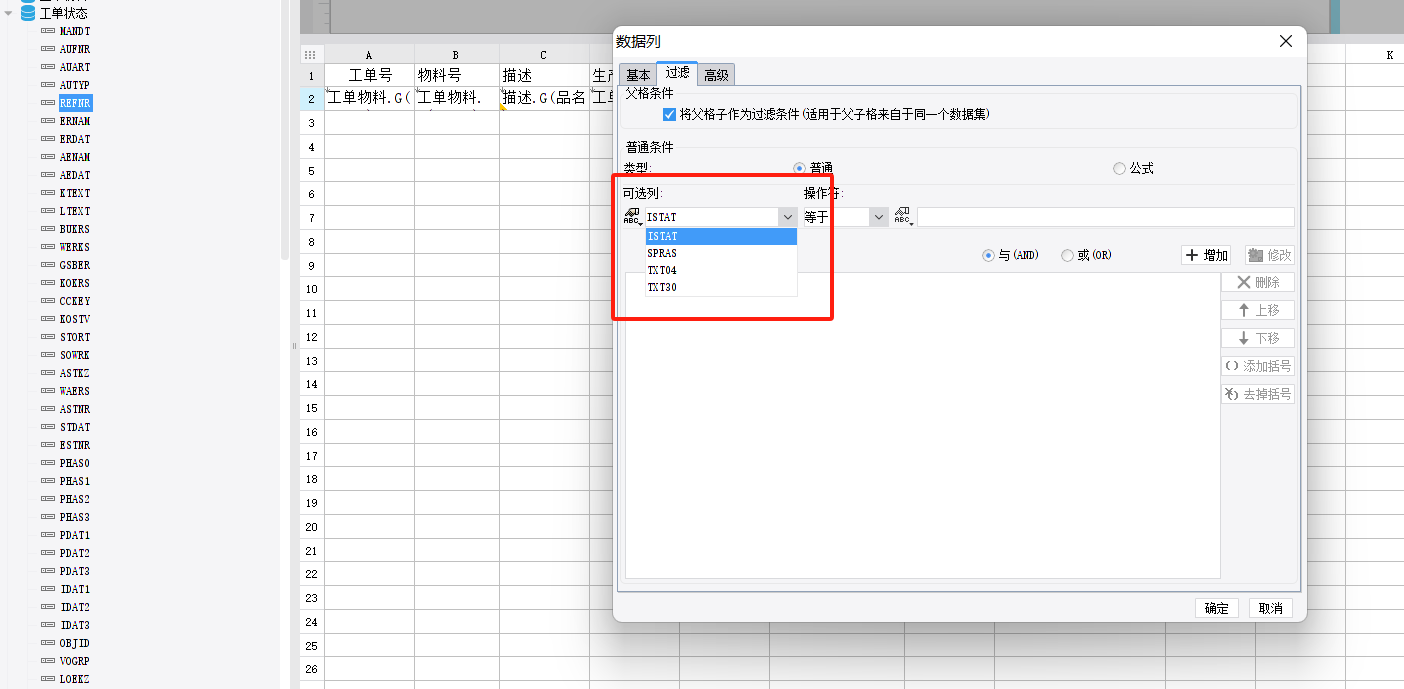The width and height of the screenshot is (1404, 689).
Task: Click the field icon beside ERNAM
Action: click(48, 121)
